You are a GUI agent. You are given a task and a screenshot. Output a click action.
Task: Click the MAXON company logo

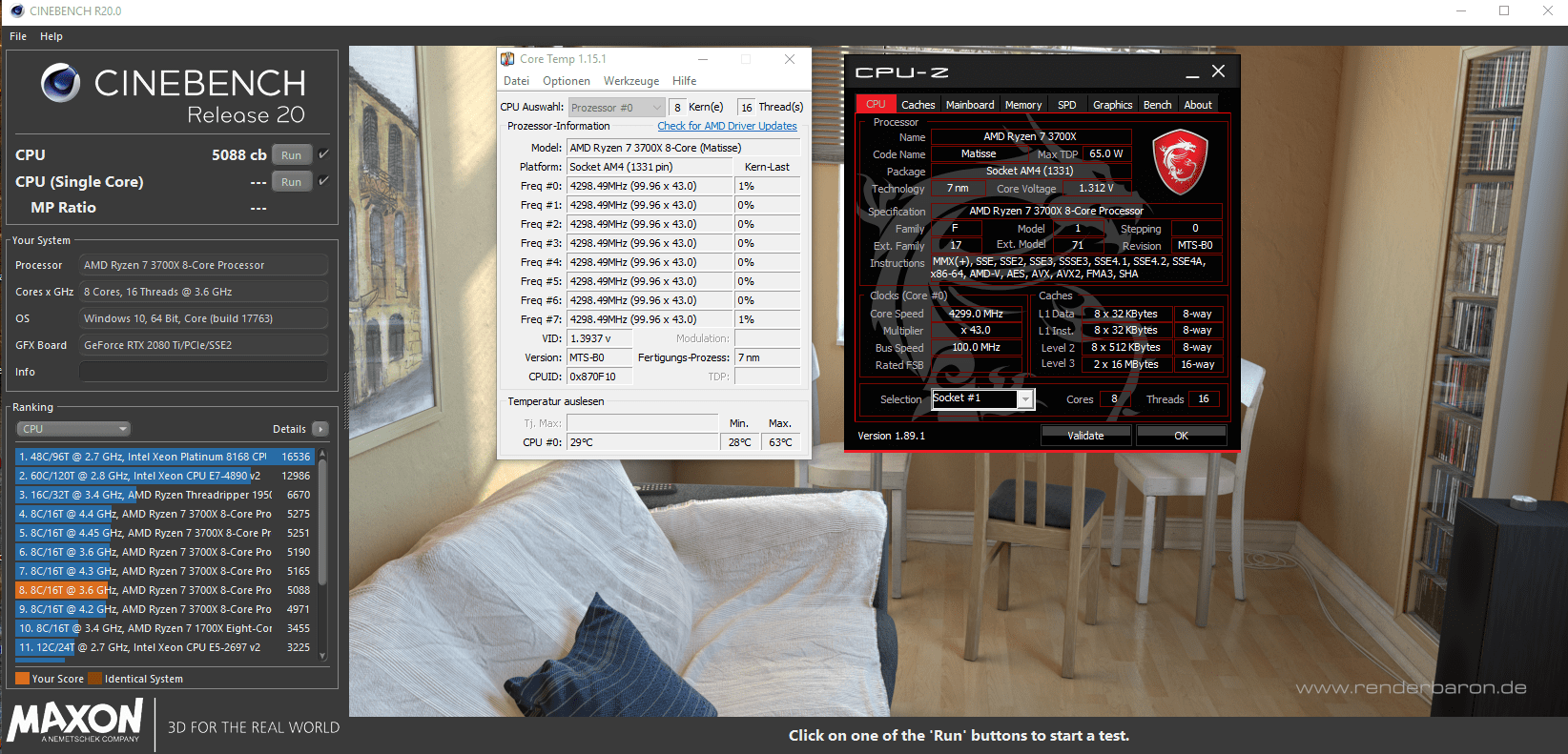click(x=75, y=721)
